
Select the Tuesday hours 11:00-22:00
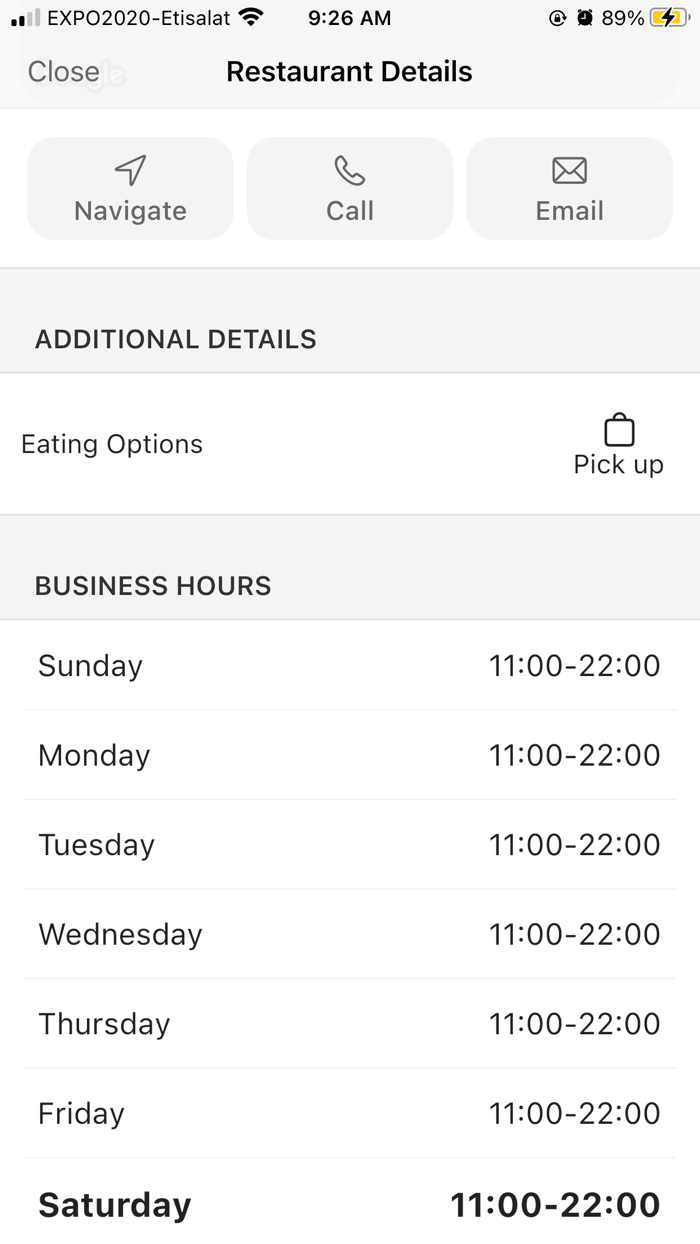[x=574, y=845]
